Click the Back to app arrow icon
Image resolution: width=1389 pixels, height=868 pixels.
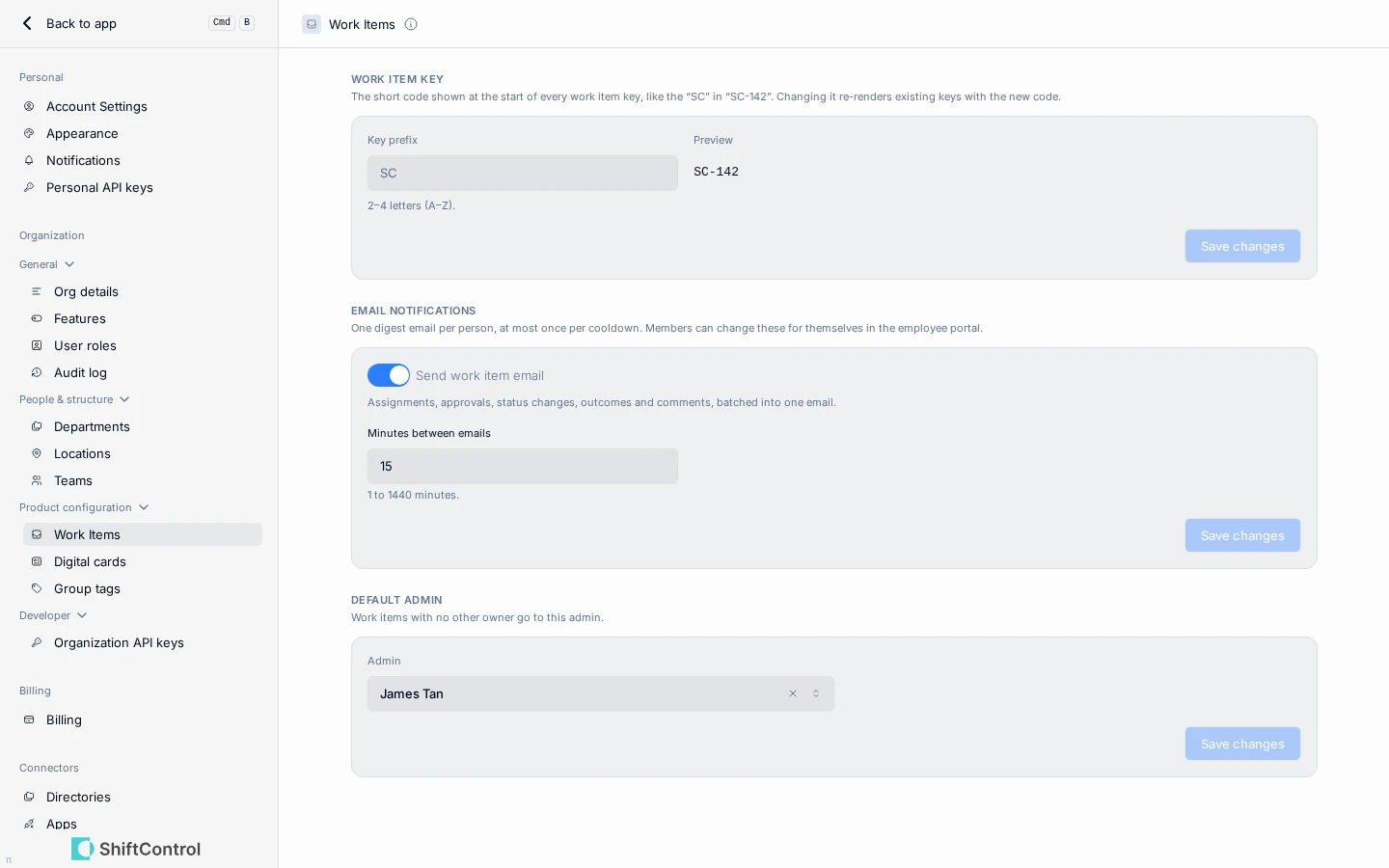[x=27, y=23]
